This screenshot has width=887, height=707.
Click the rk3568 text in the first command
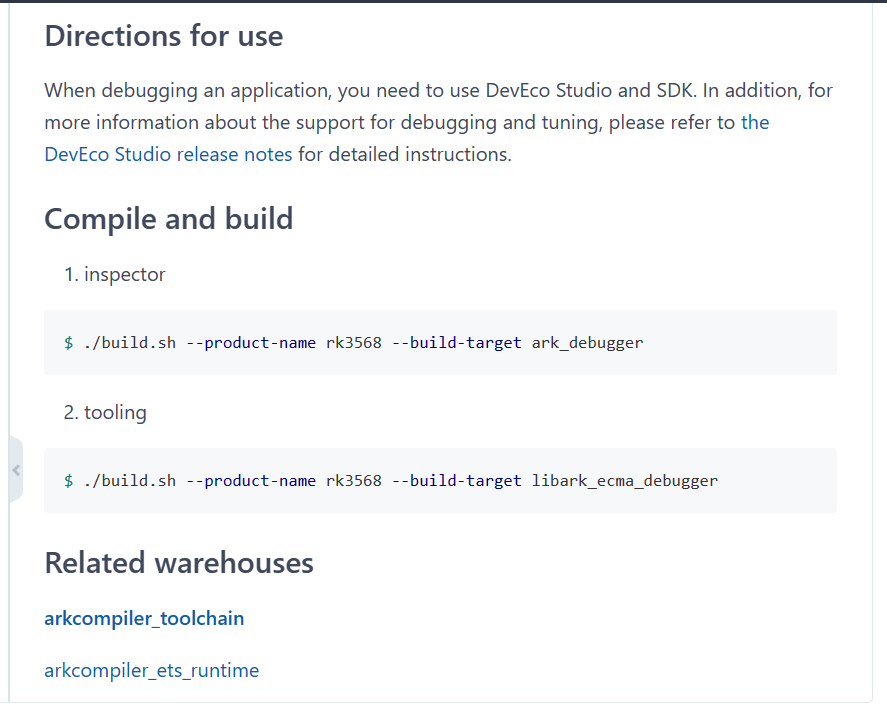pos(354,343)
